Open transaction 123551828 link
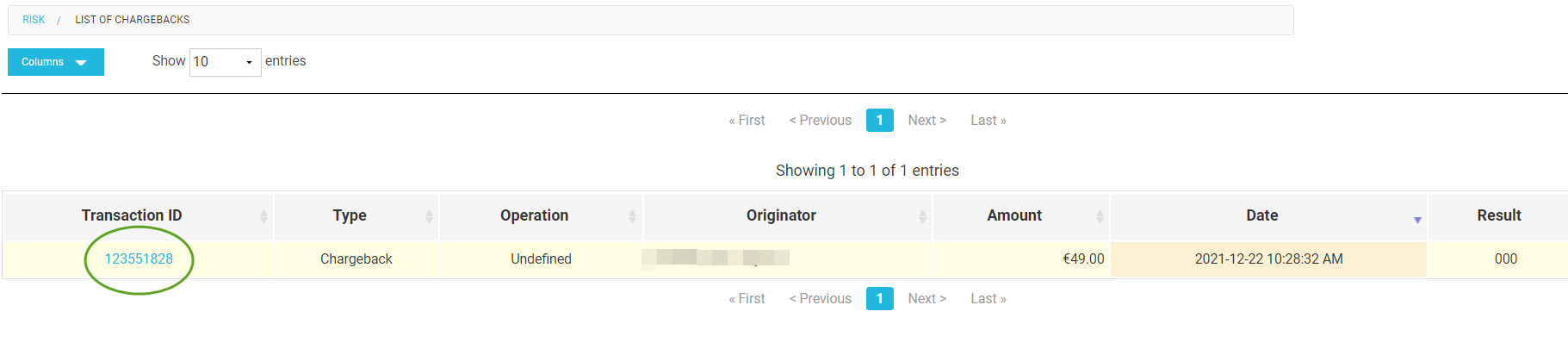1568x349 pixels. [139, 259]
